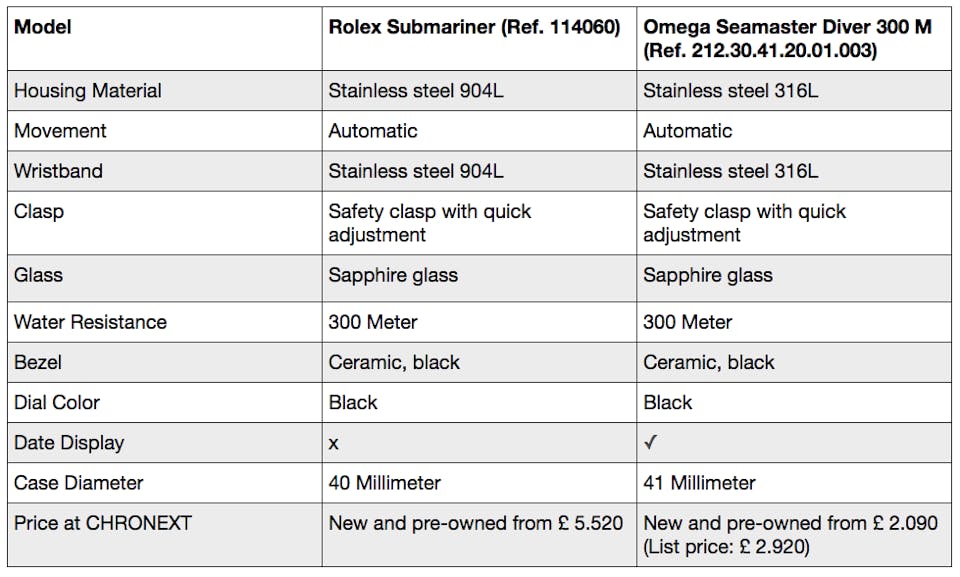Viewport: 960px width, 577px height.
Task: Select the Wristband row label
Action: 58,170
